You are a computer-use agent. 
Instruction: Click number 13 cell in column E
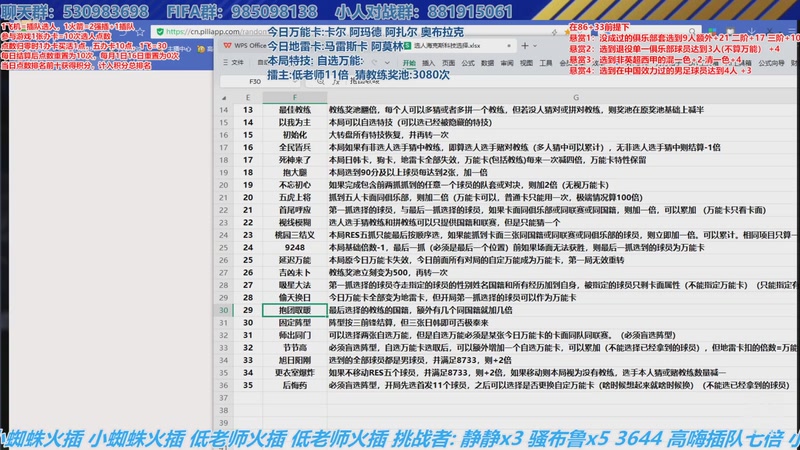tap(248, 110)
